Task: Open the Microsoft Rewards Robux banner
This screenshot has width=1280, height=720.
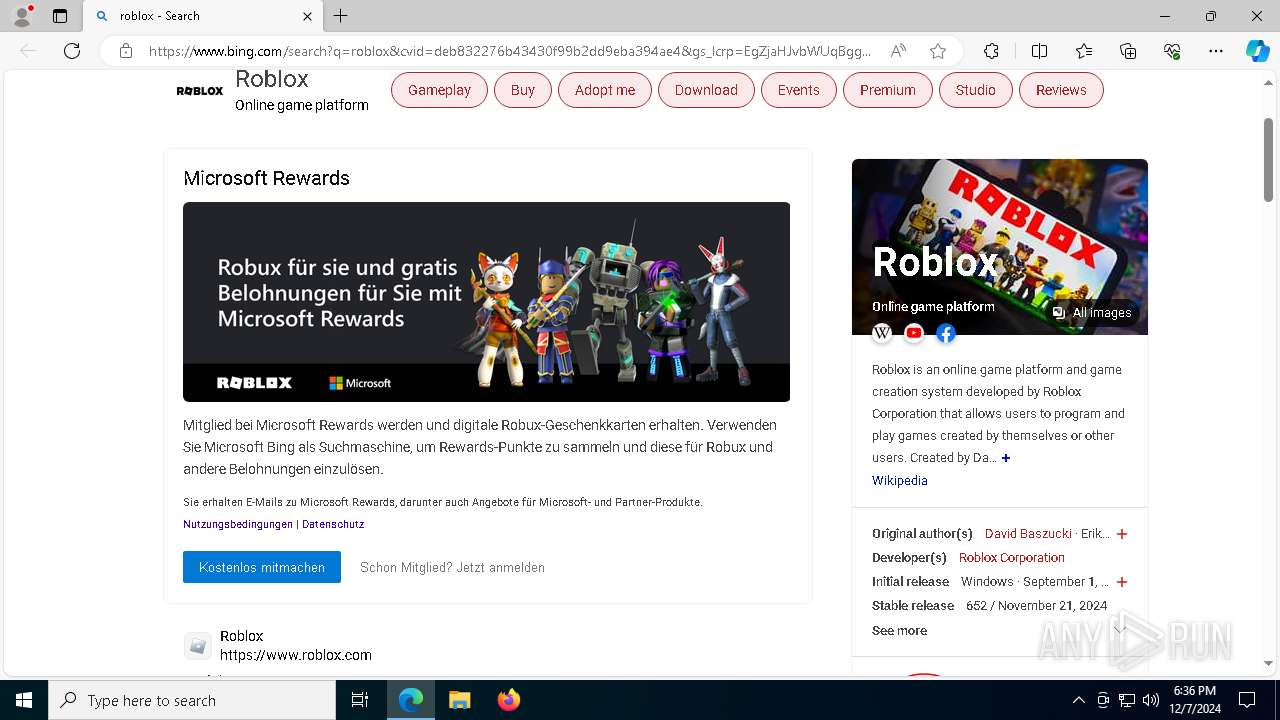Action: point(486,302)
